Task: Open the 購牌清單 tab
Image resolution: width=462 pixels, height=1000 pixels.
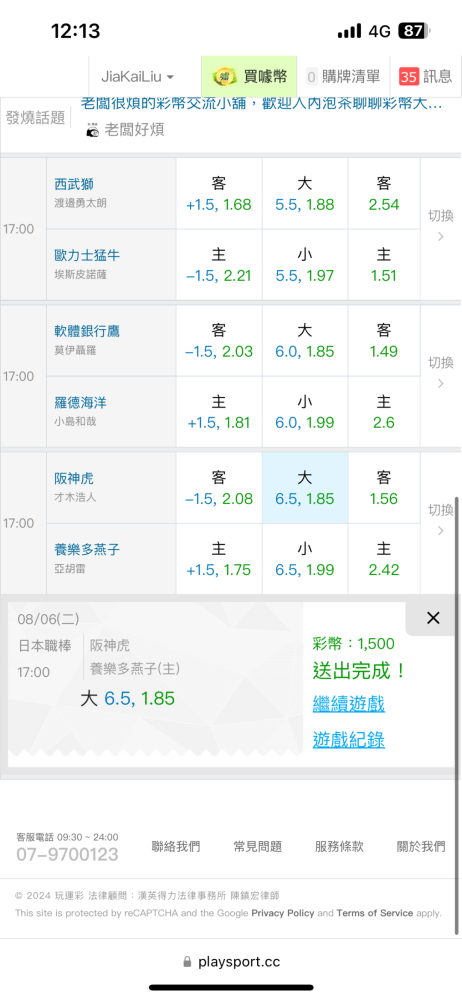Action: point(343,77)
